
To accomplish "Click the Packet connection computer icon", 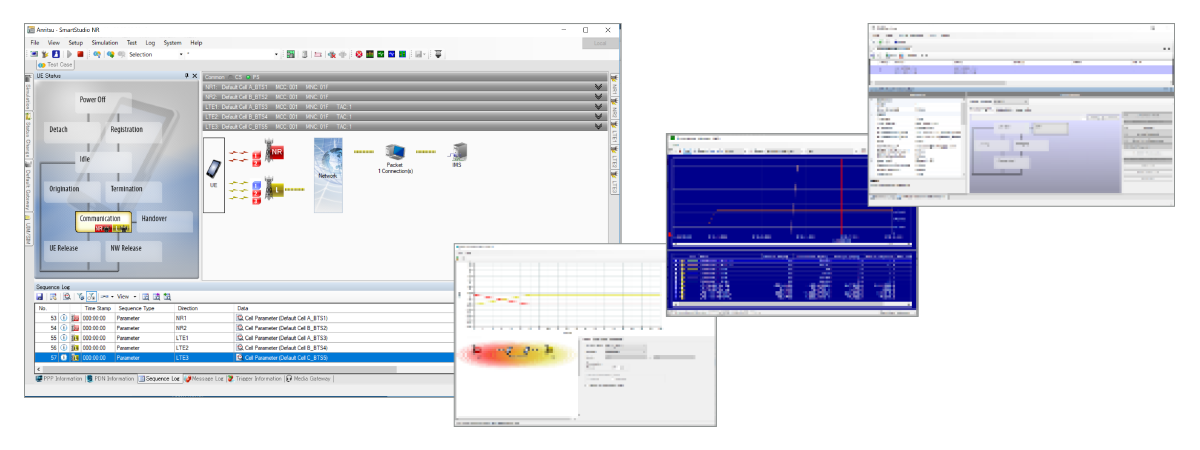I will (x=394, y=151).
